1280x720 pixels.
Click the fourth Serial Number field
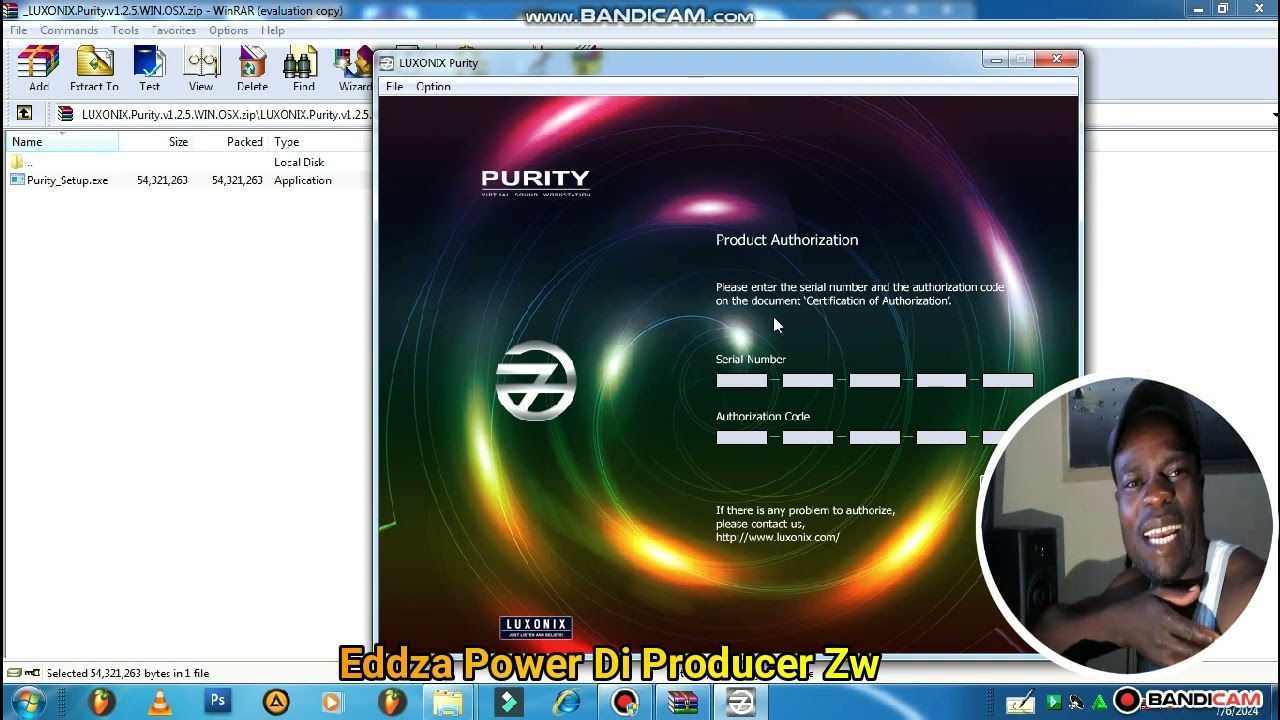941,380
